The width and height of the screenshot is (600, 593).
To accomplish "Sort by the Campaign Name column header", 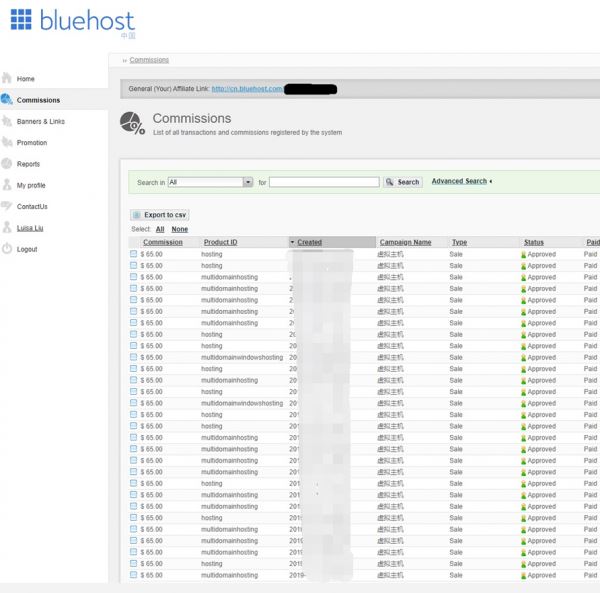I will (x=405, y=242).
